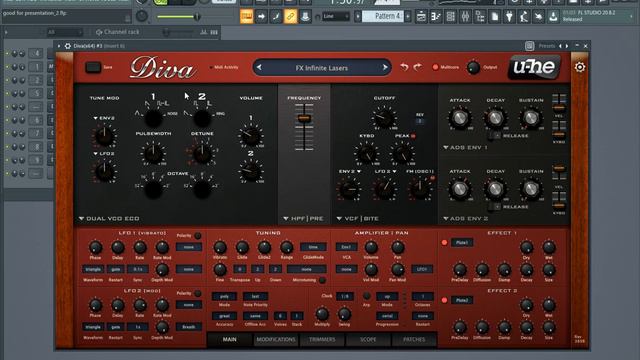Click voice Mode poly selector
The width and height of the screenshot is (640, 360).
pos(224,296)
